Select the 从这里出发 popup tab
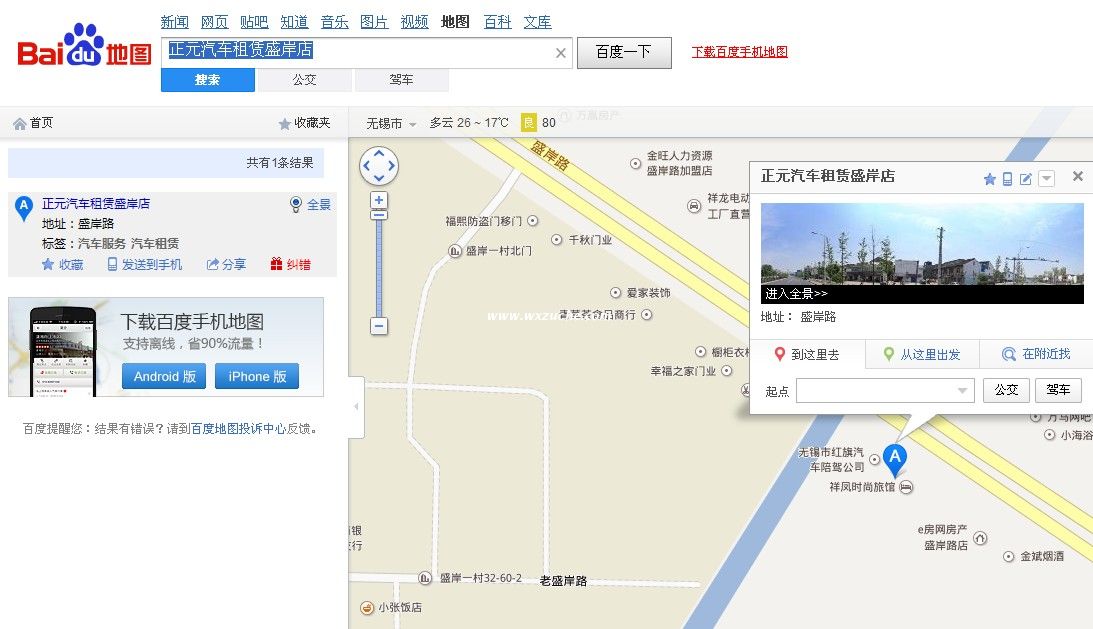 [922, 354]
